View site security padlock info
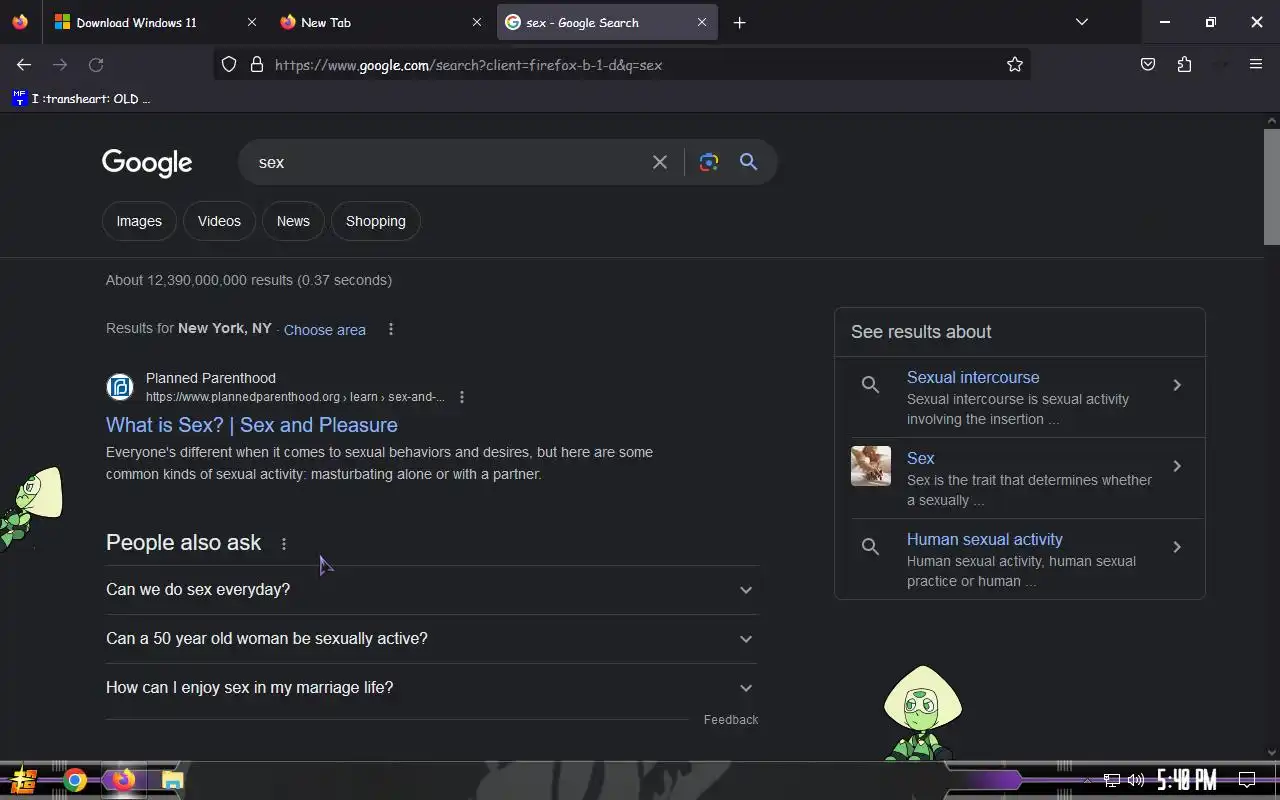Screen dimensions: 1280x800 257,65
